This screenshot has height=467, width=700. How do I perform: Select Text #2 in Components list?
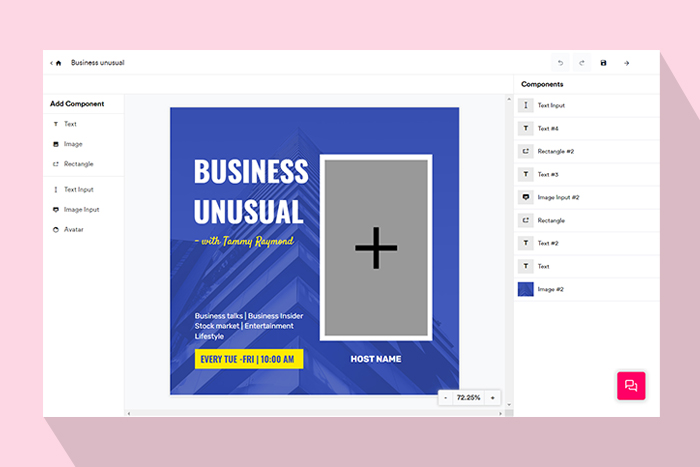(587, 243)
